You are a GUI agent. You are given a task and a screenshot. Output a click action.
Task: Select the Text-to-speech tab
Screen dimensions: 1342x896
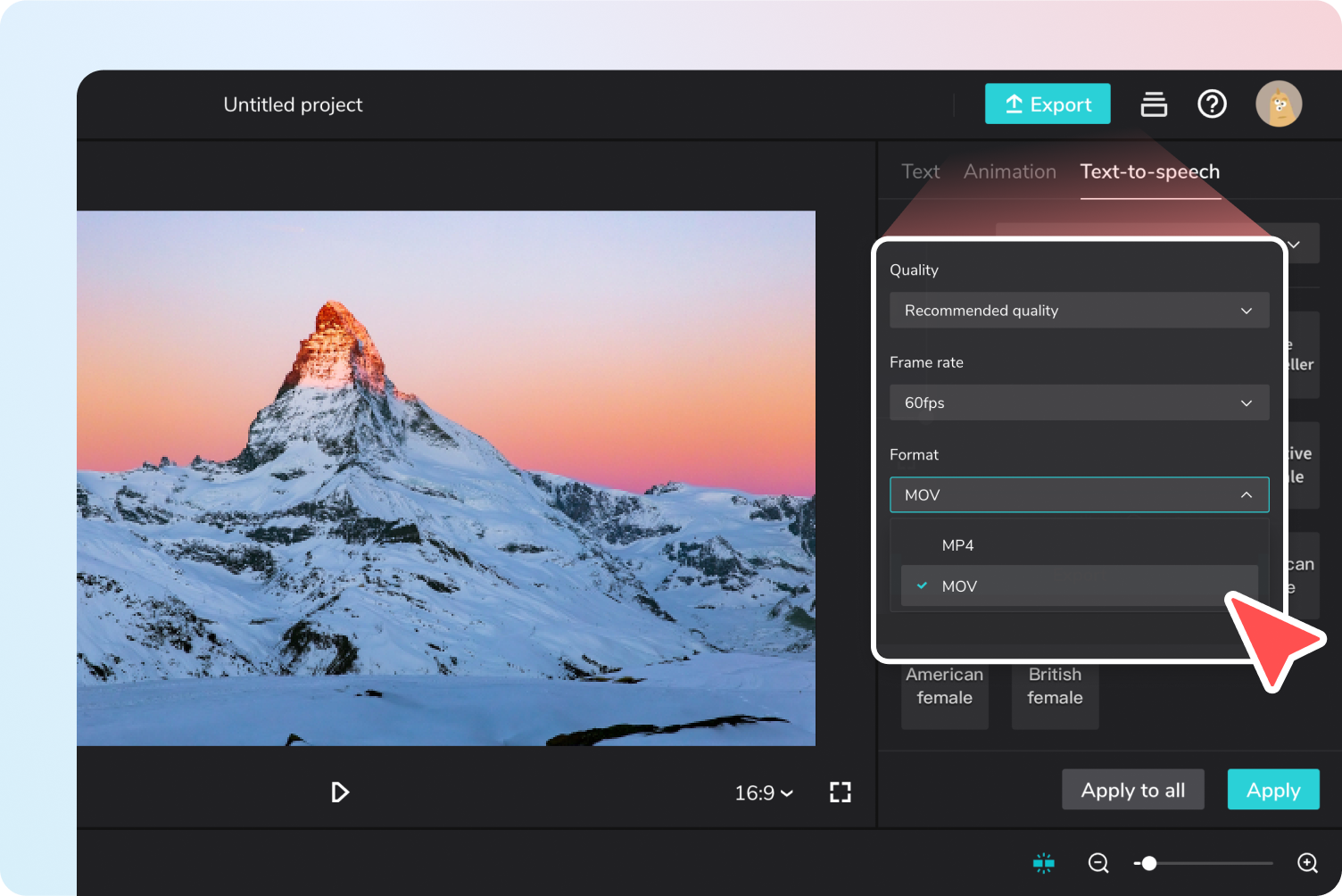click(1149, 171)
